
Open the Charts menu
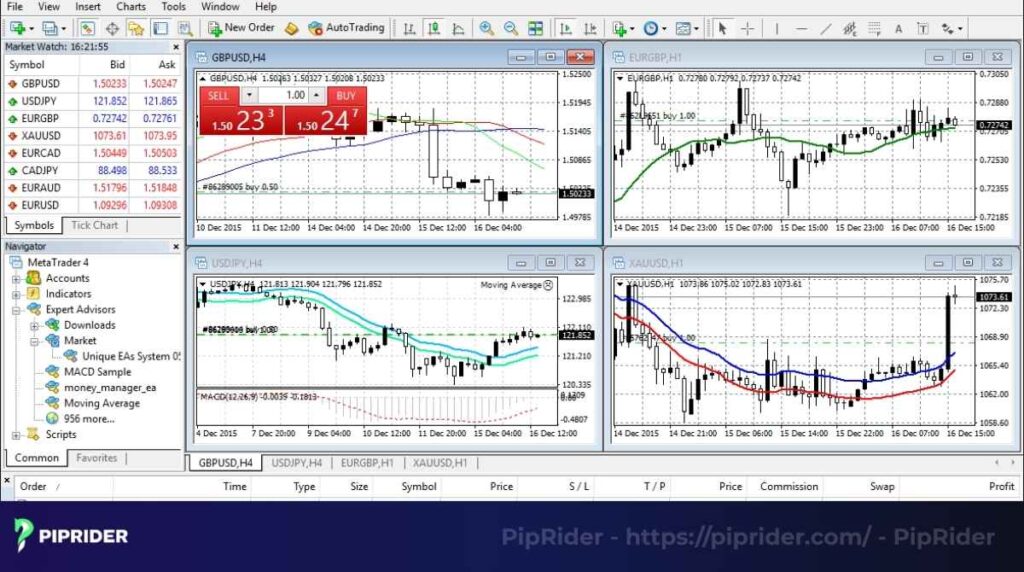coord(131,7)
